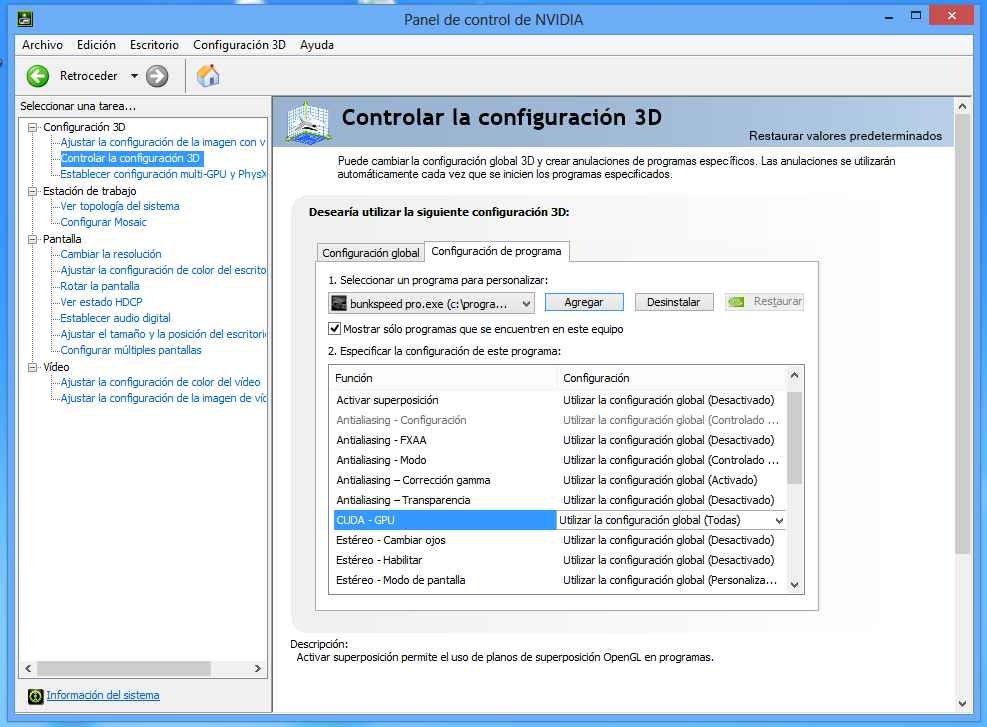Click the settings list scroll down arrow
This screenshot has height=727, width=987.
(794, 585)
